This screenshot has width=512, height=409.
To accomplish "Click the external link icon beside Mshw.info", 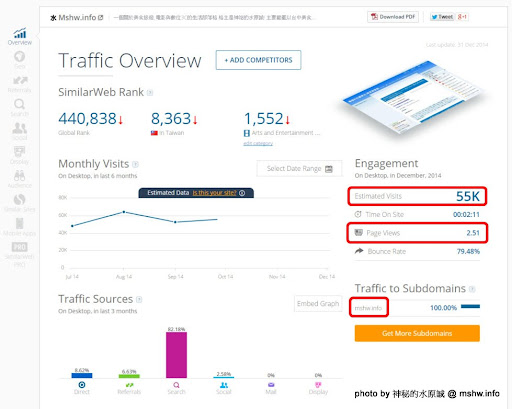I will [101, 17].
